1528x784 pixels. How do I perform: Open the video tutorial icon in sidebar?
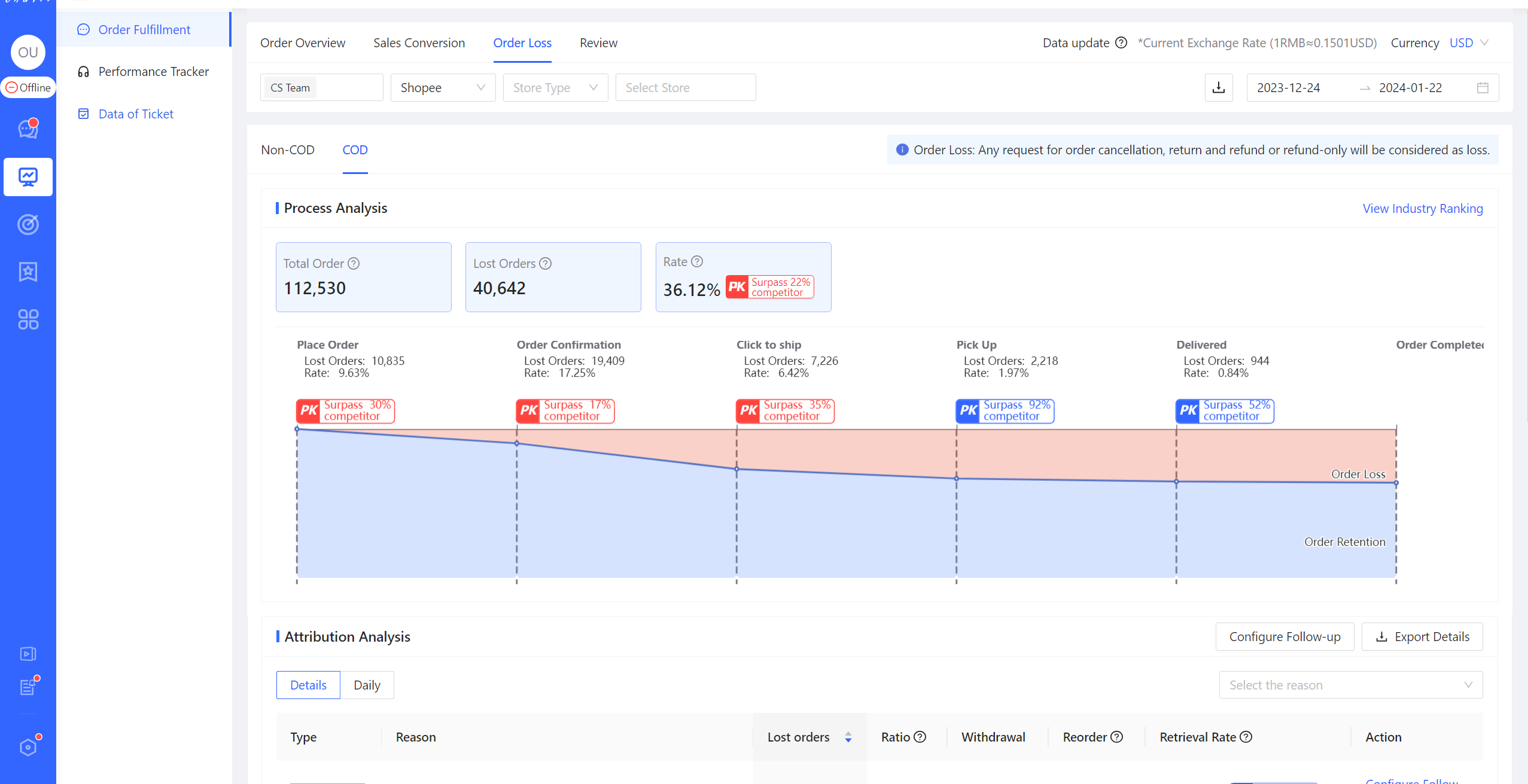pyautogui.click(x=28, y=654)
